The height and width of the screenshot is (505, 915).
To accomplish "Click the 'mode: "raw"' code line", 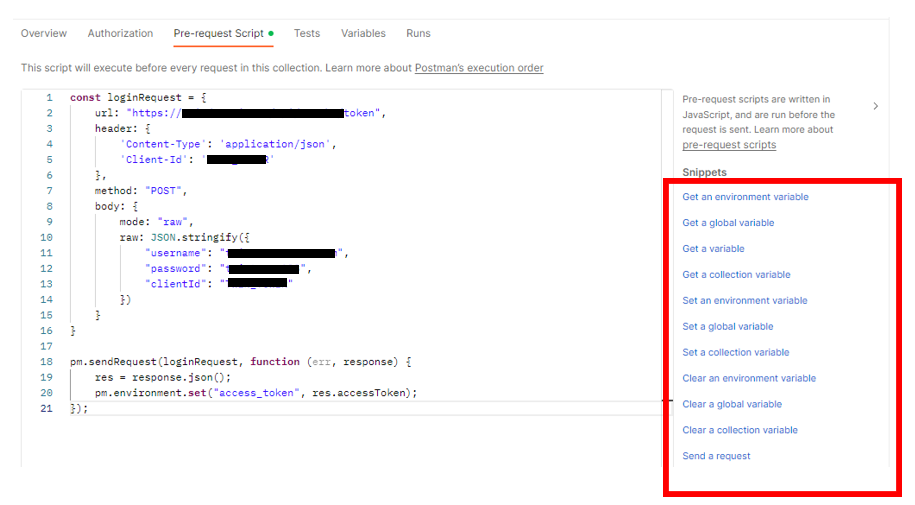I will 156,222.
